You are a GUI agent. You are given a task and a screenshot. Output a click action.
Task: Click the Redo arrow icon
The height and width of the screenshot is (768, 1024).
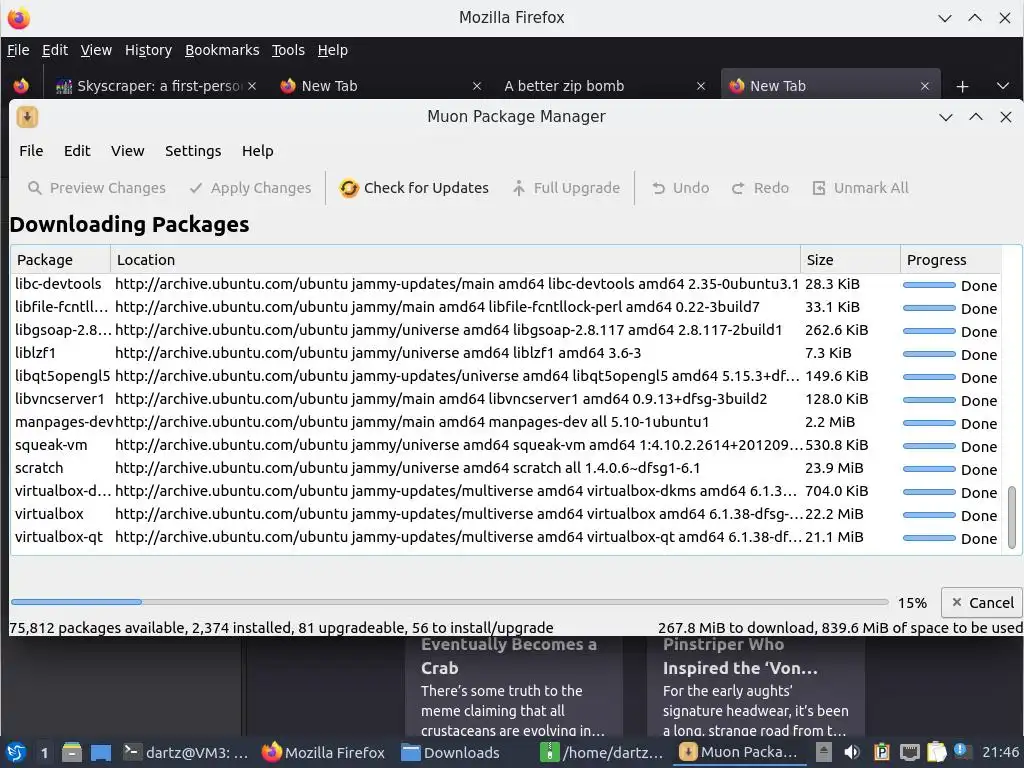tap(738, 188)
